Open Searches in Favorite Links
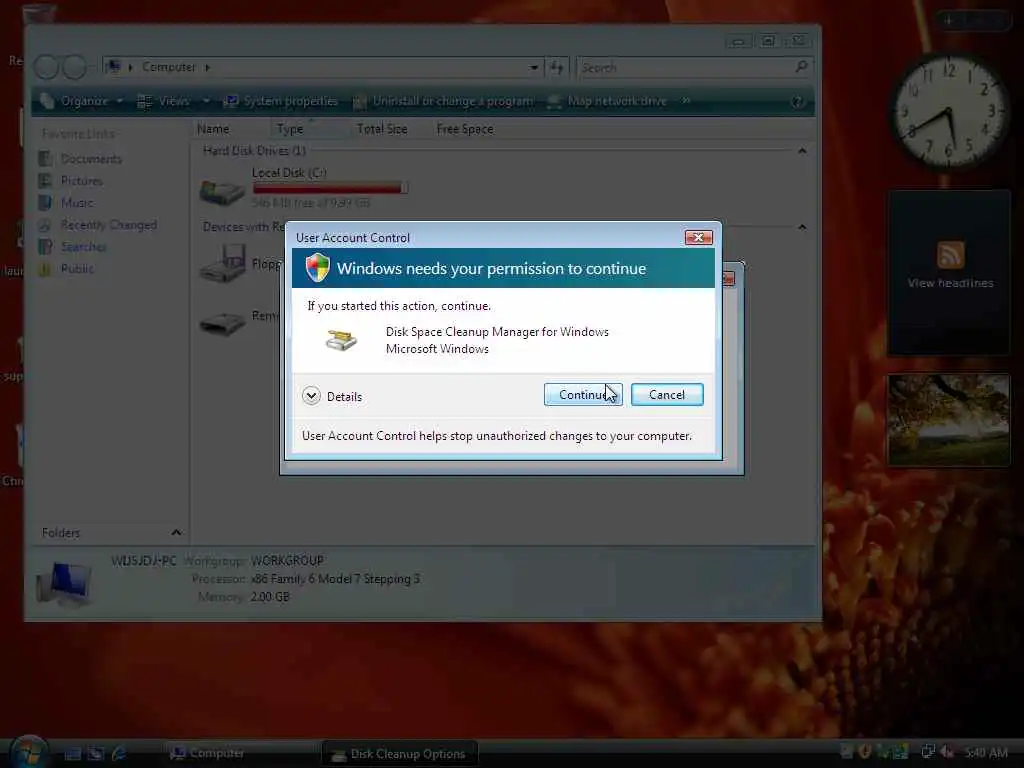This screenshot has width=1024, height=768. [72, 246]
